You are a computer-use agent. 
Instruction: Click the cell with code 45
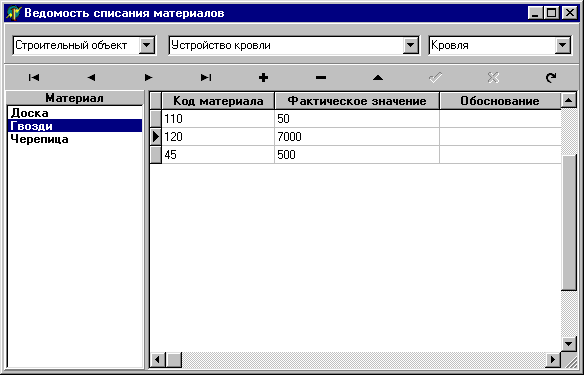[218, 155]
